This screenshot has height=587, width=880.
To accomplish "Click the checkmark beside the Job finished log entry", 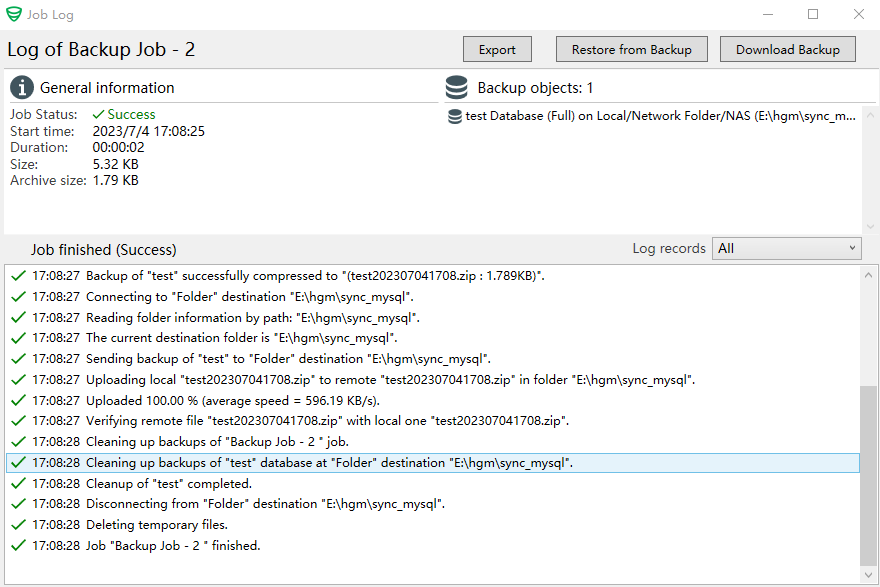I will point(17,545).
